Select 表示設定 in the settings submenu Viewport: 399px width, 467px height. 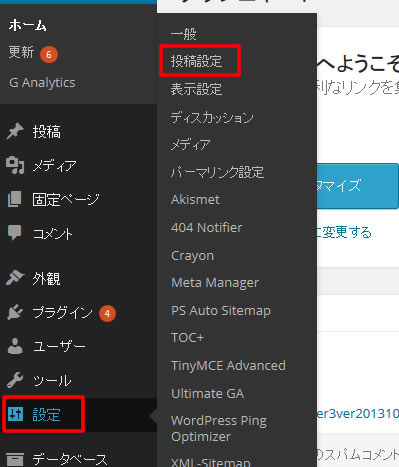(196, 89)
